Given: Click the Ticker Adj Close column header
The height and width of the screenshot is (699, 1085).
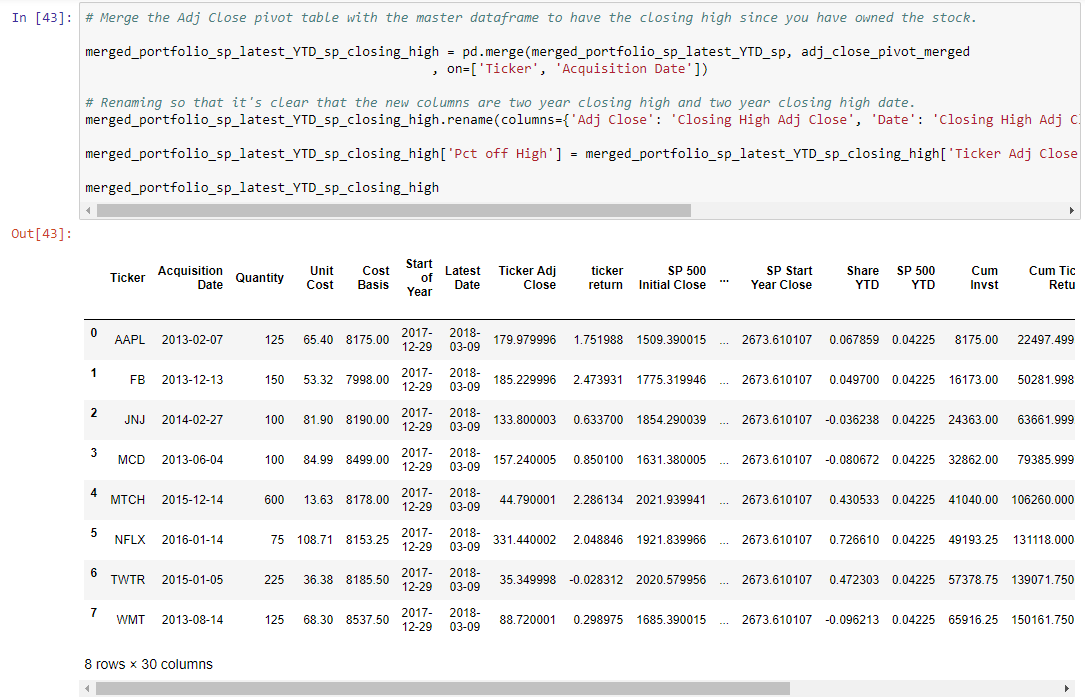Looking at the screenshot, I should pyautogui.click(x=527, y=278).
